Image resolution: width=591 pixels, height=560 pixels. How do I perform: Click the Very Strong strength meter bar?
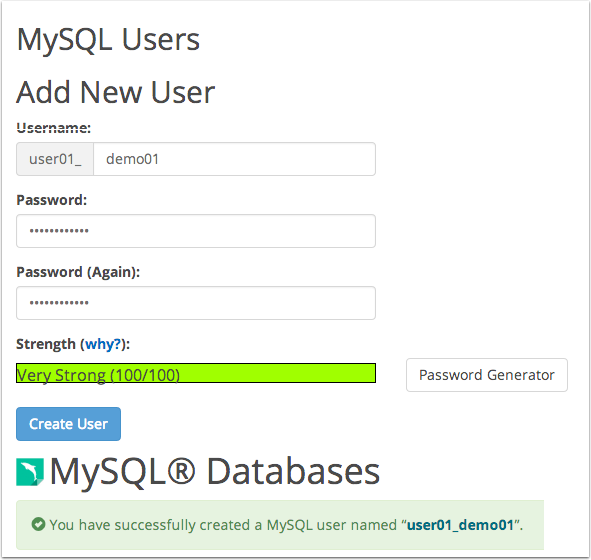196,373
